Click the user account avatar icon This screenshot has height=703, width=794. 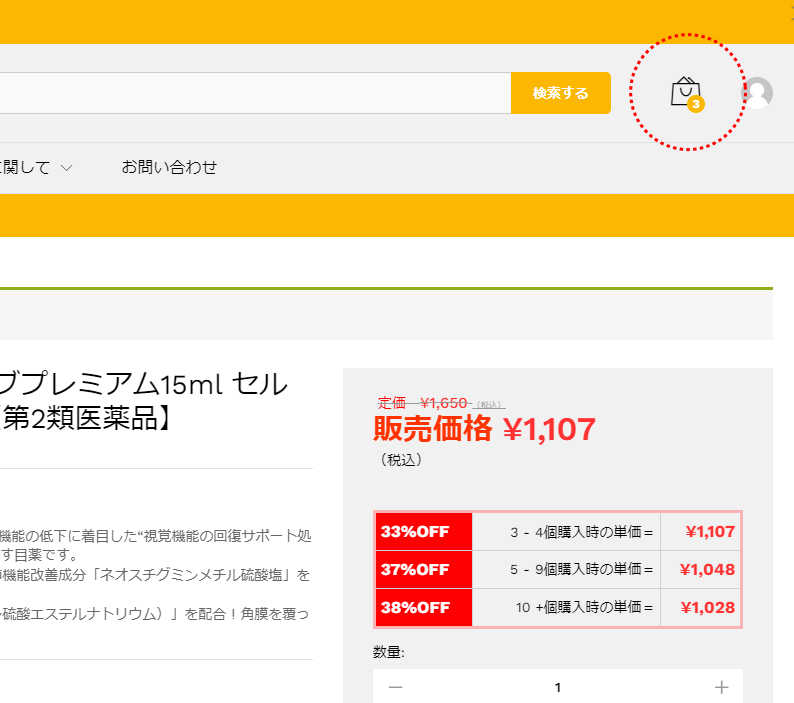(757, 93)
